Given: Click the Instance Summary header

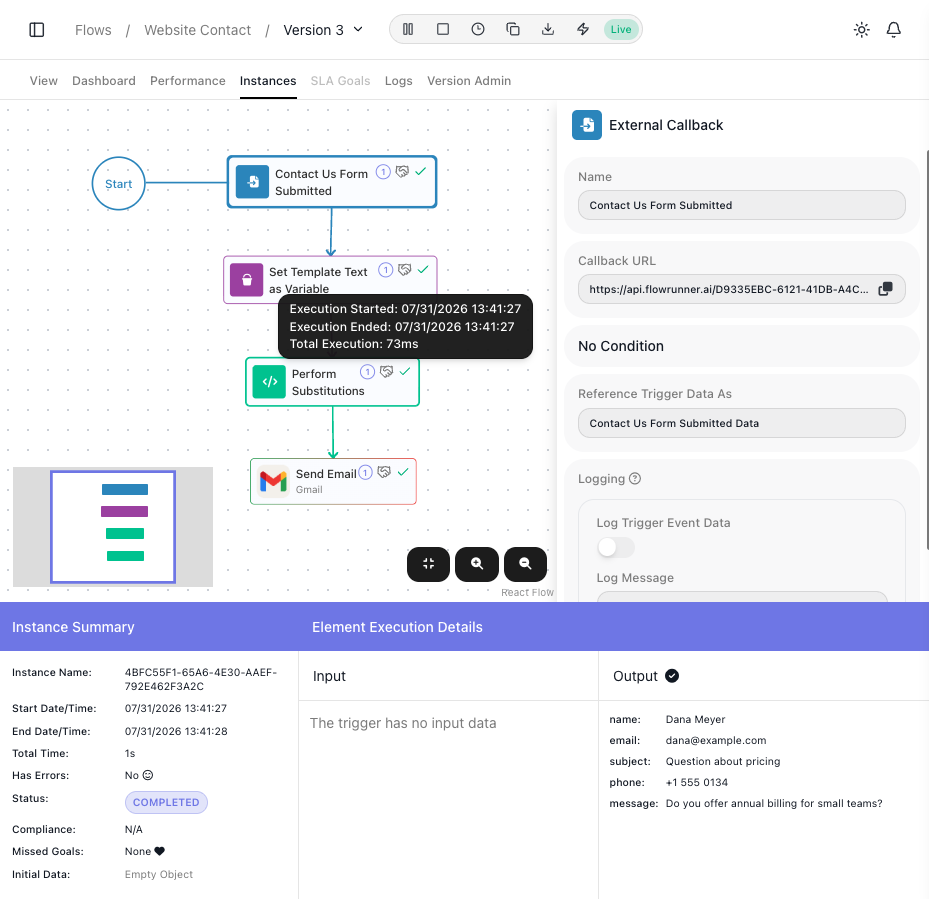Looking at the screenshot, I should [73, 626].
